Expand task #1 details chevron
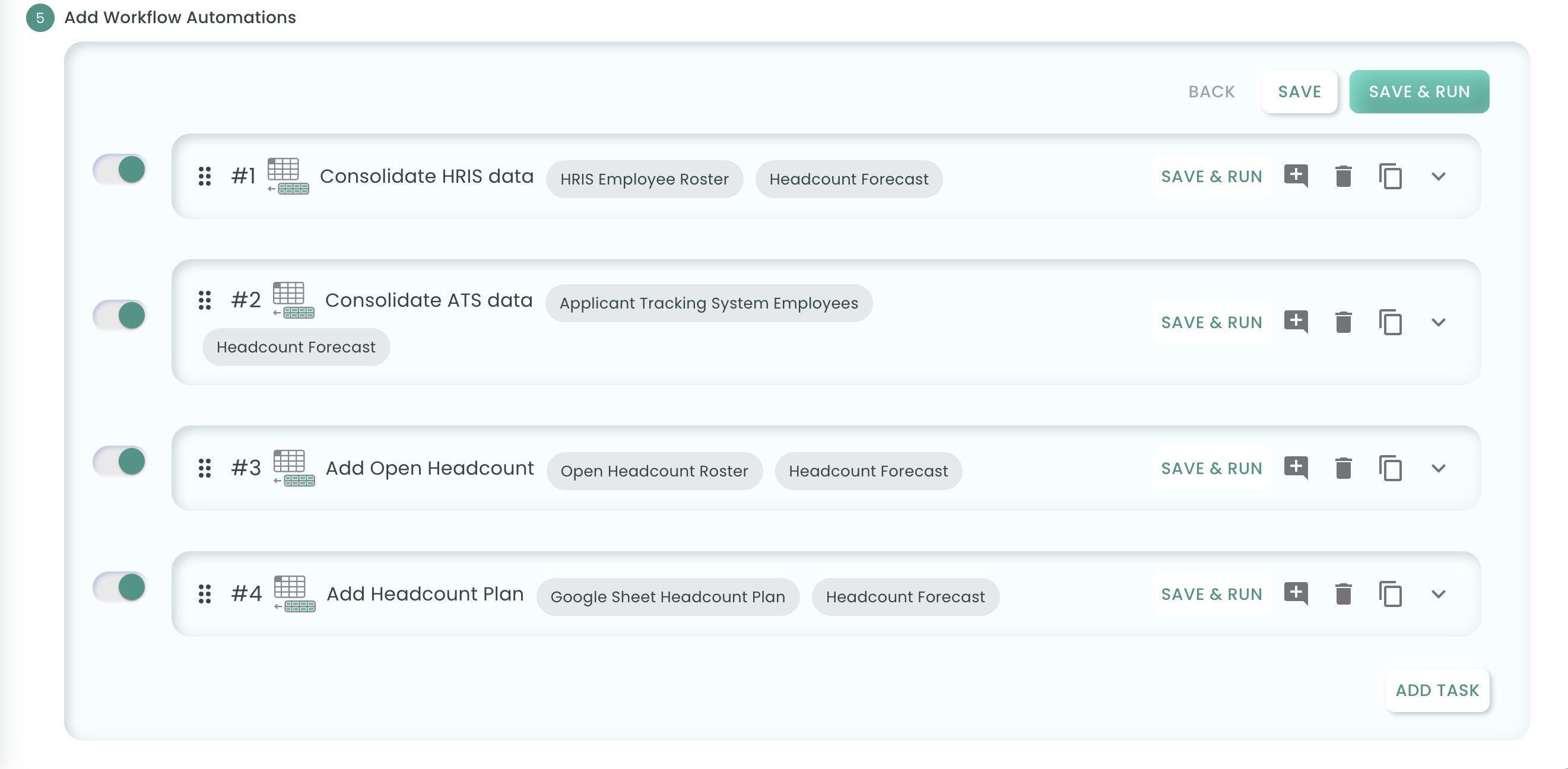 point(1439,176)
